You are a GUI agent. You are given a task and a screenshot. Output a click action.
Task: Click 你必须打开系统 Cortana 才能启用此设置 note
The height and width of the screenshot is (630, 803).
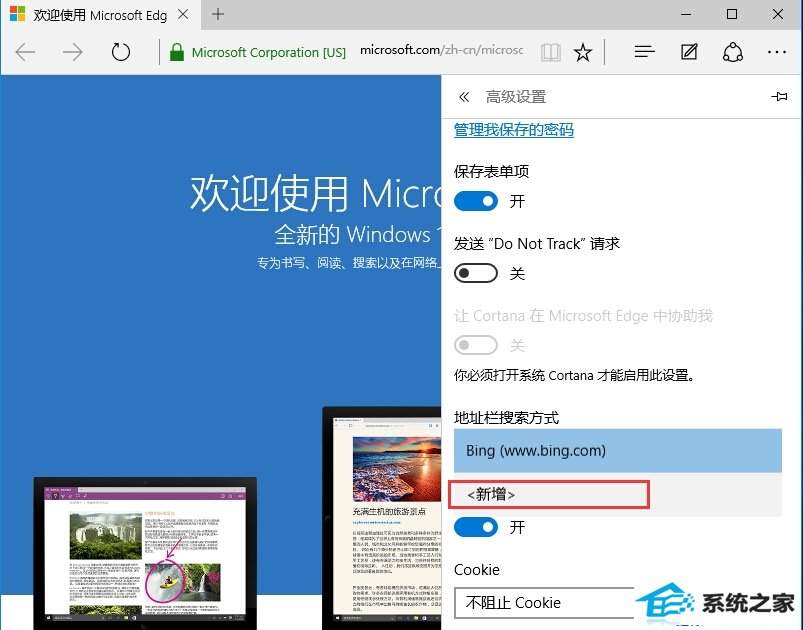[575, 375]
